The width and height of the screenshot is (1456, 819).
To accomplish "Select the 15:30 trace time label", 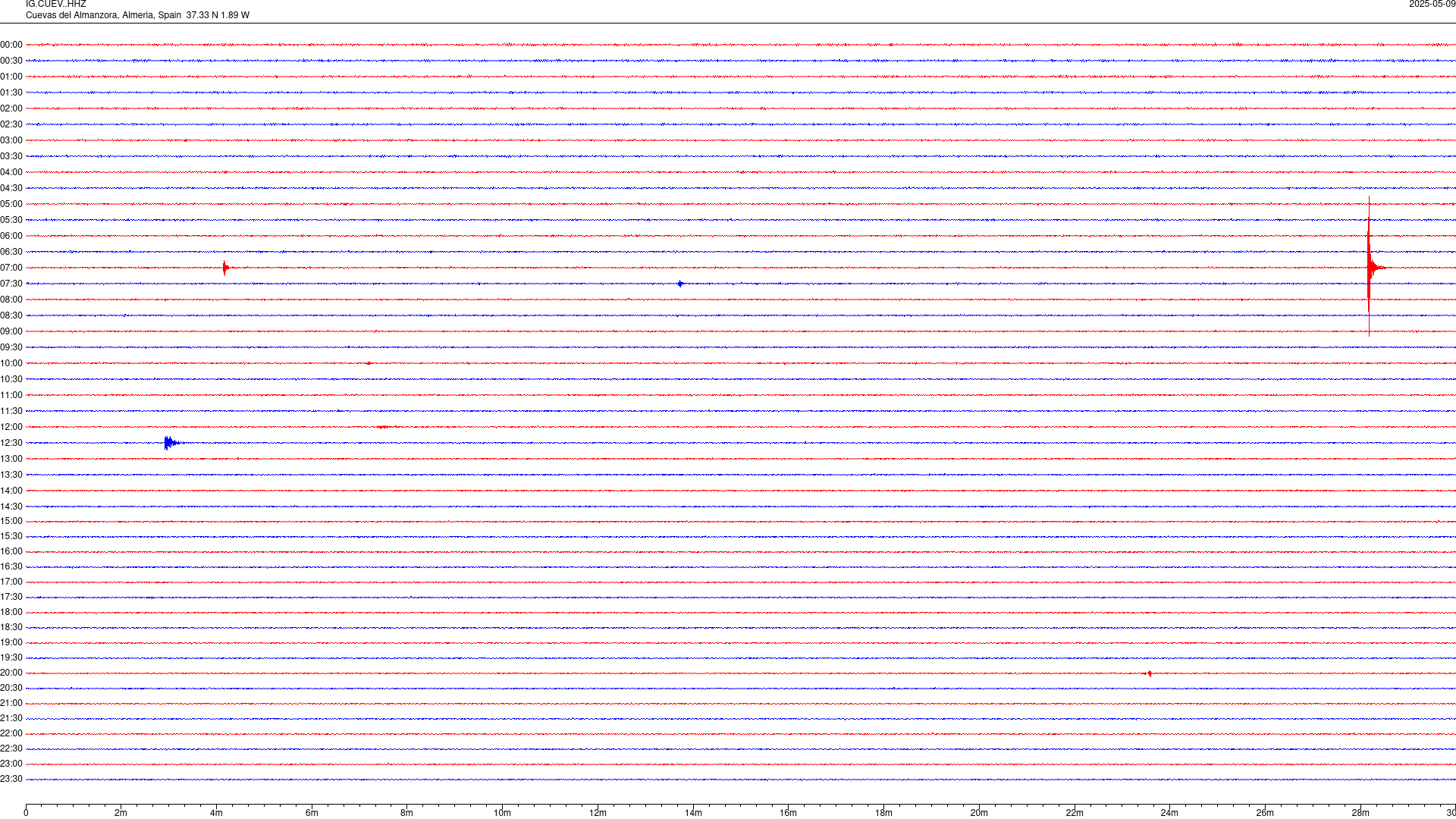I will pyautogui.click(x=11, y=536).
